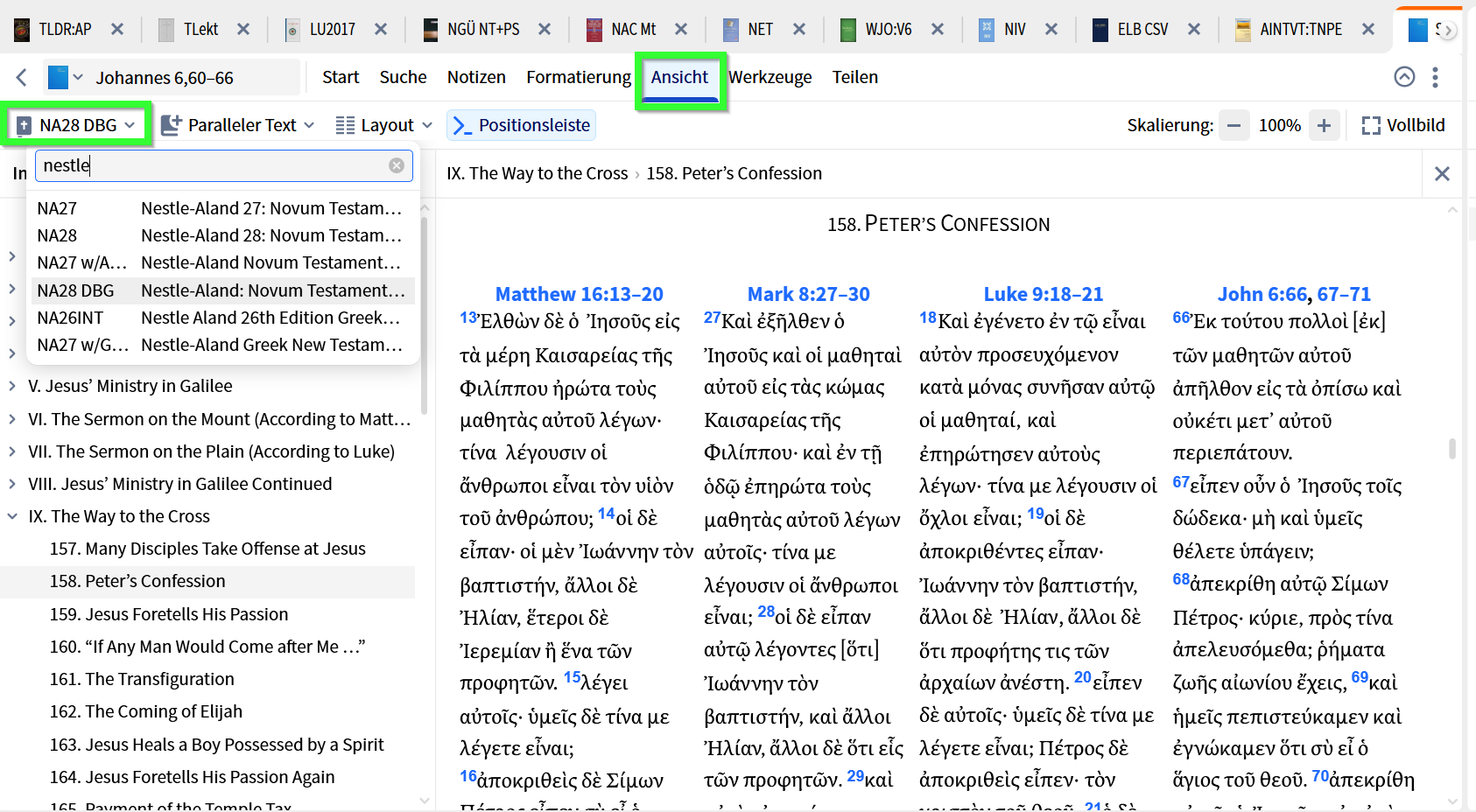Open the NA28 DBG resource dropdown
Viewport: 1476px width, 812px height.
(77, 125)
